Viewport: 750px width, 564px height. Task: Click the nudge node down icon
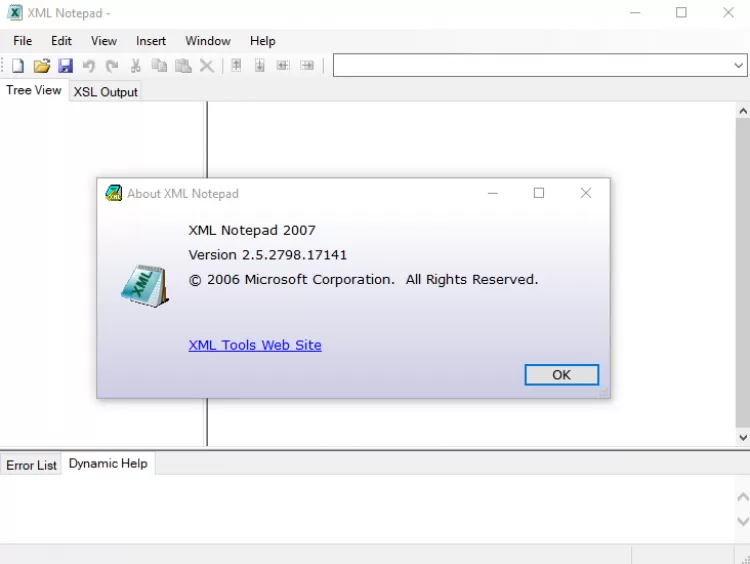pyautogui.click(x=259, y=66)
